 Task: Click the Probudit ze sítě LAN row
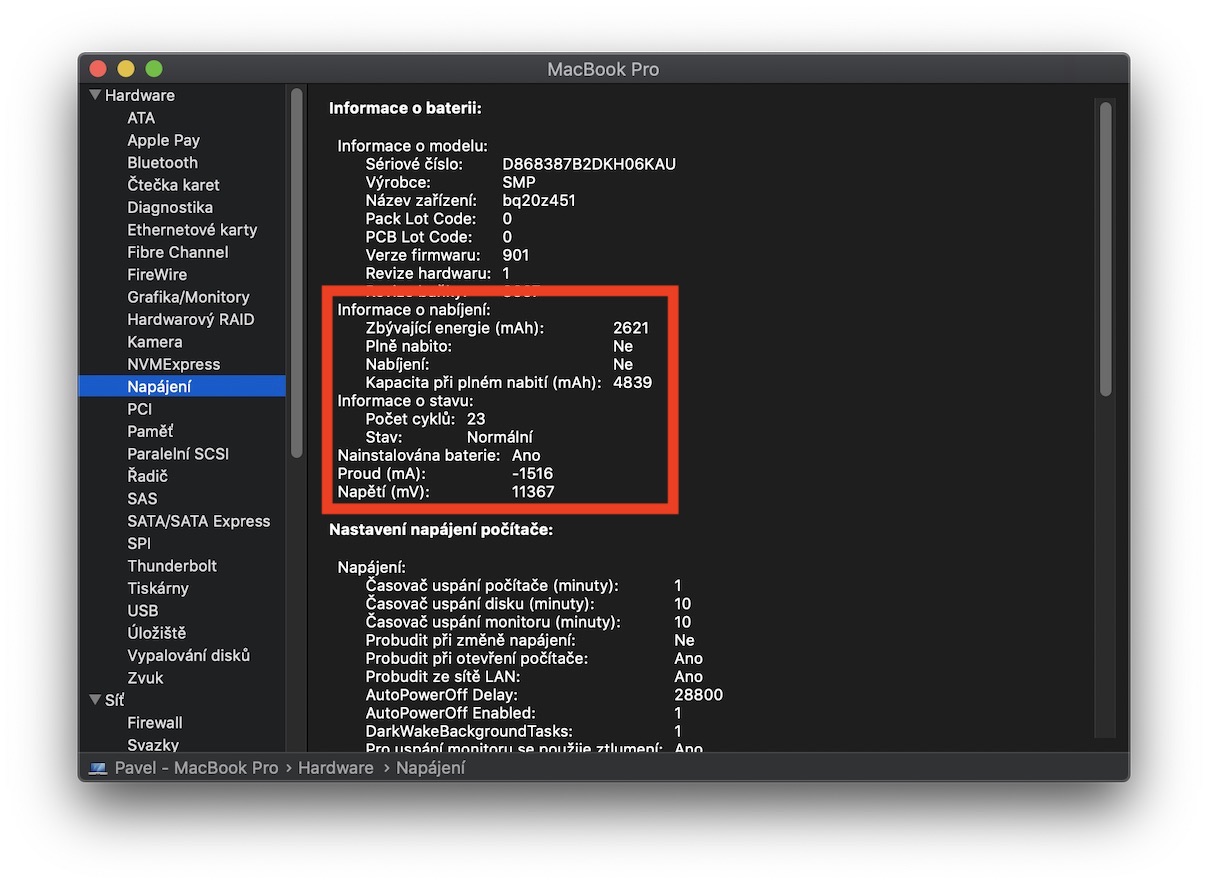[x=534, y=677]
